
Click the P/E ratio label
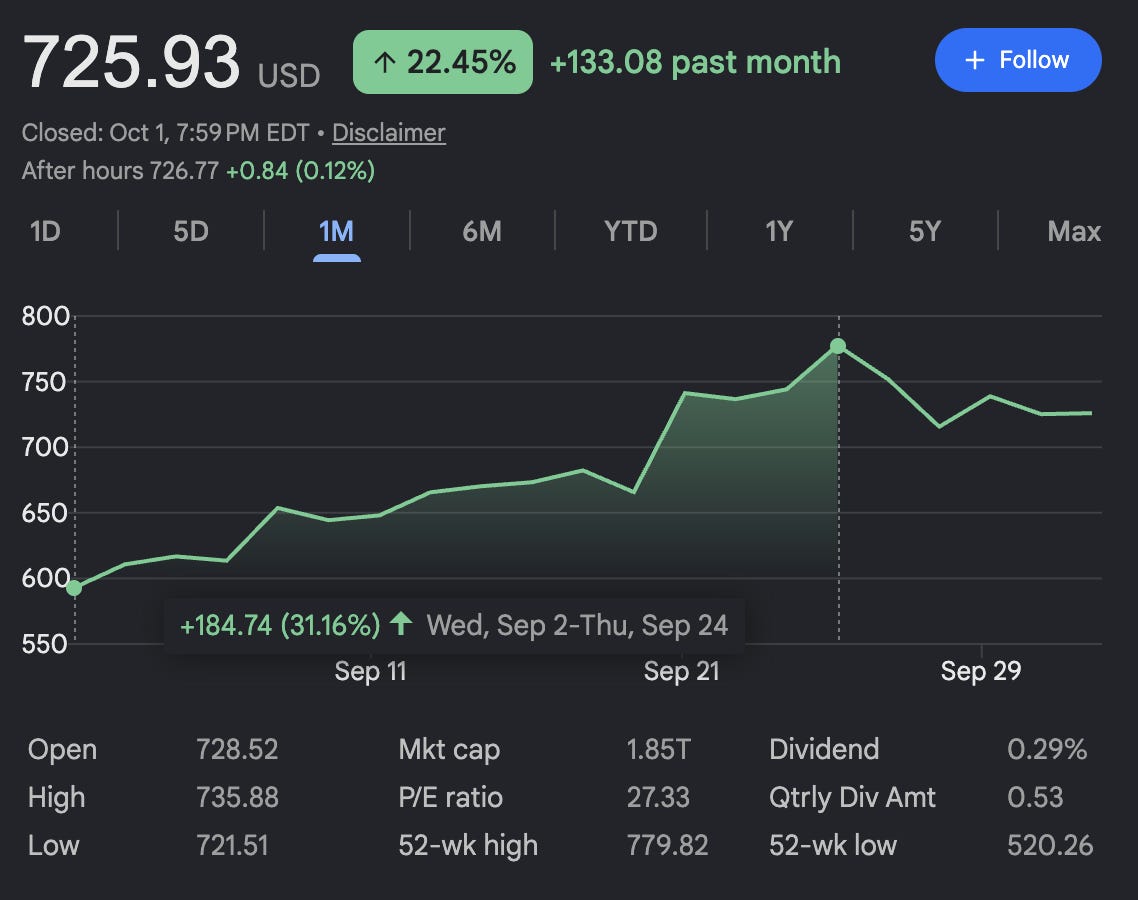point(451,798)
